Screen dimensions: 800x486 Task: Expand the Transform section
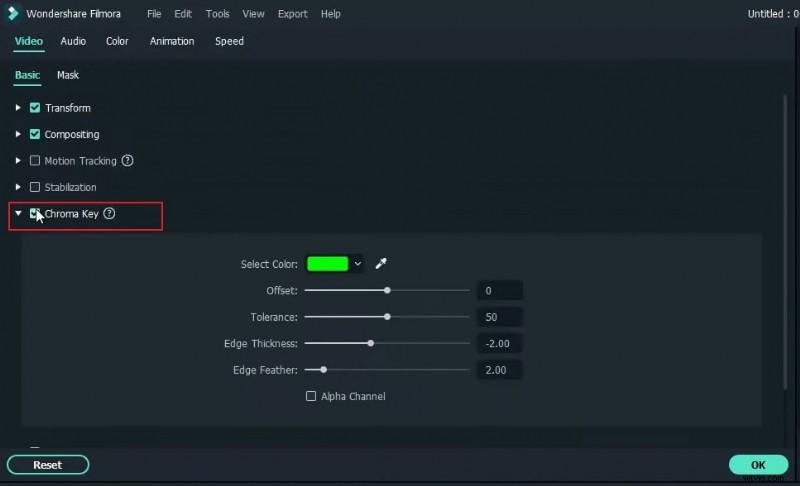18,108
